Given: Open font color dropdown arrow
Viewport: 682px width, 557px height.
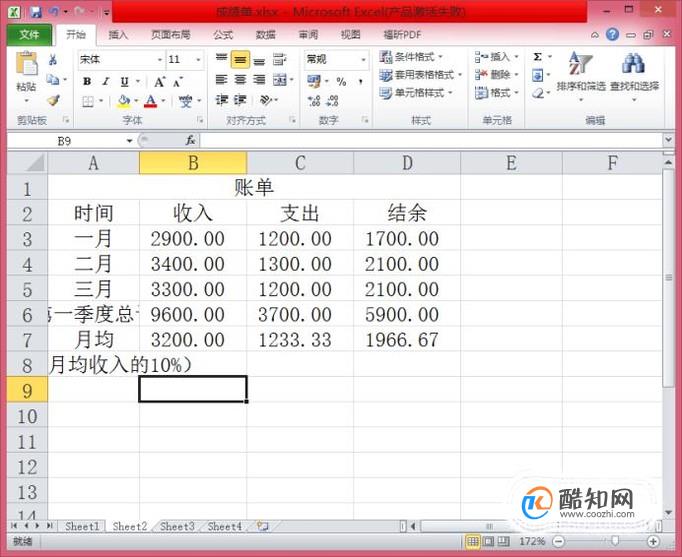Looking at the screenshot, I should tap(164, 101).
